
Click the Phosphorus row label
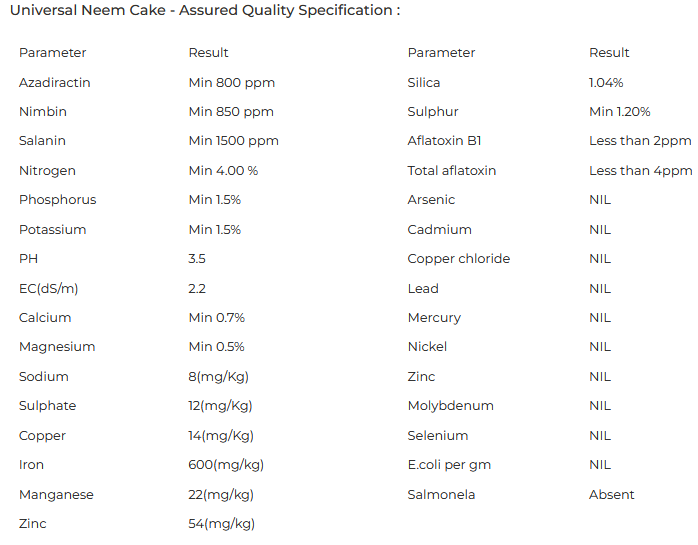pyautogui.click(x=57, y=200)
